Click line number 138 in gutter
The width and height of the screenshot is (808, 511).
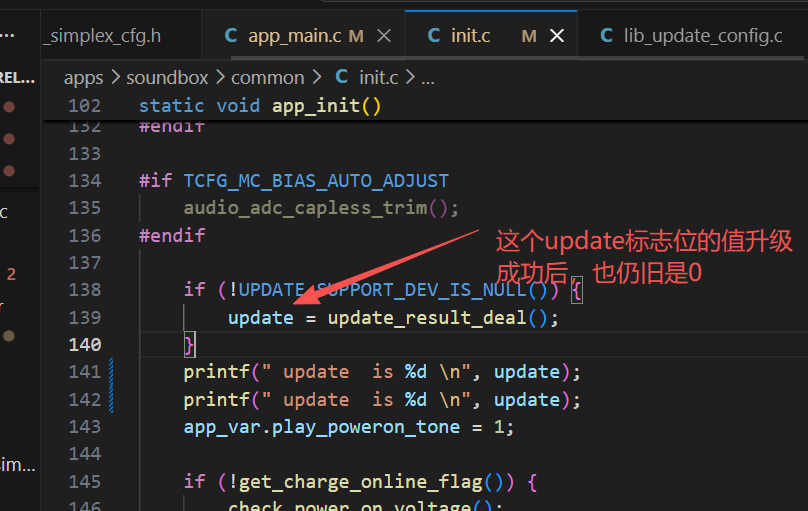pyautogui.click(x=85, y=290)
